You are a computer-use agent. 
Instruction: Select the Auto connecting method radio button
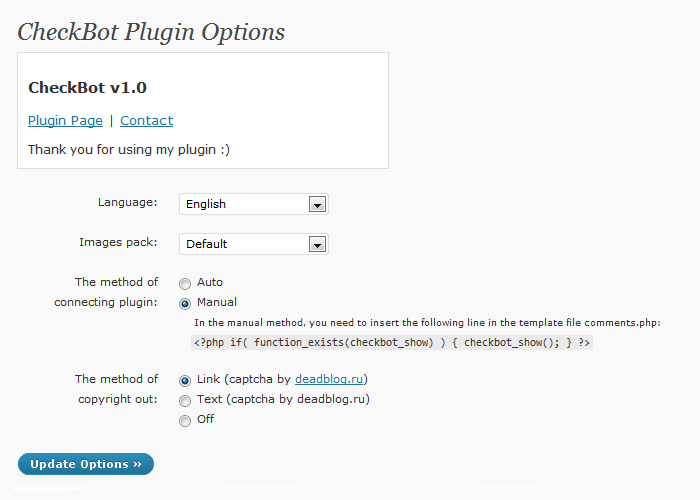pos(185,283)
